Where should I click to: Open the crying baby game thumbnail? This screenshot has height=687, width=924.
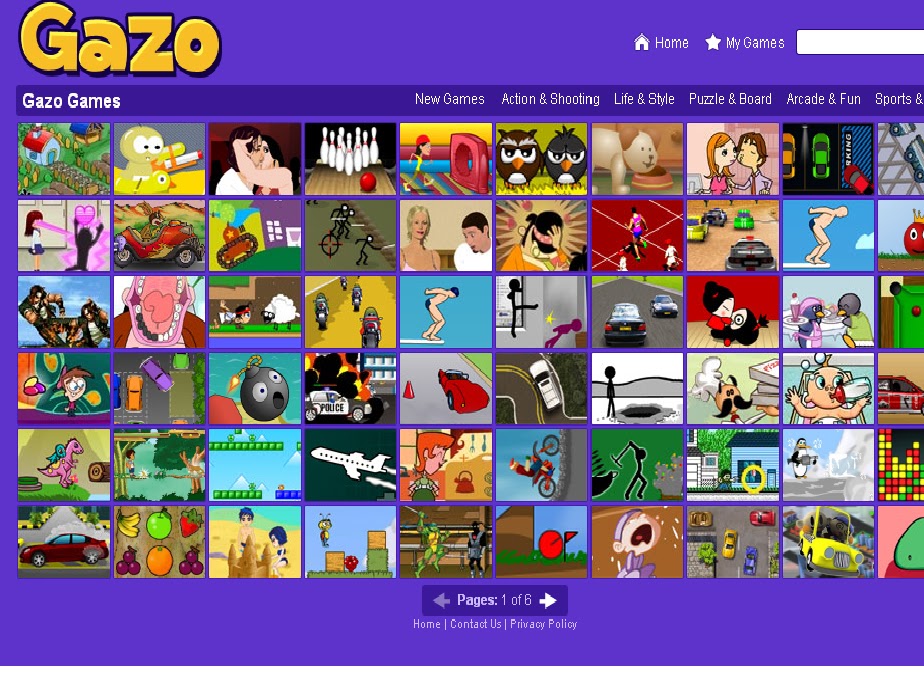[637, 542]
